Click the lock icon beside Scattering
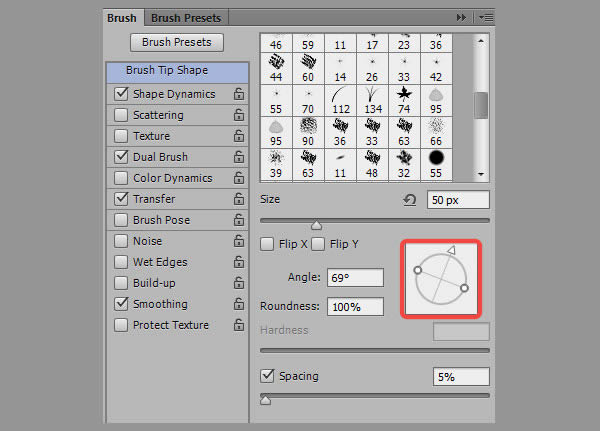This screenshot has height=431, width=600. point(238,115)
